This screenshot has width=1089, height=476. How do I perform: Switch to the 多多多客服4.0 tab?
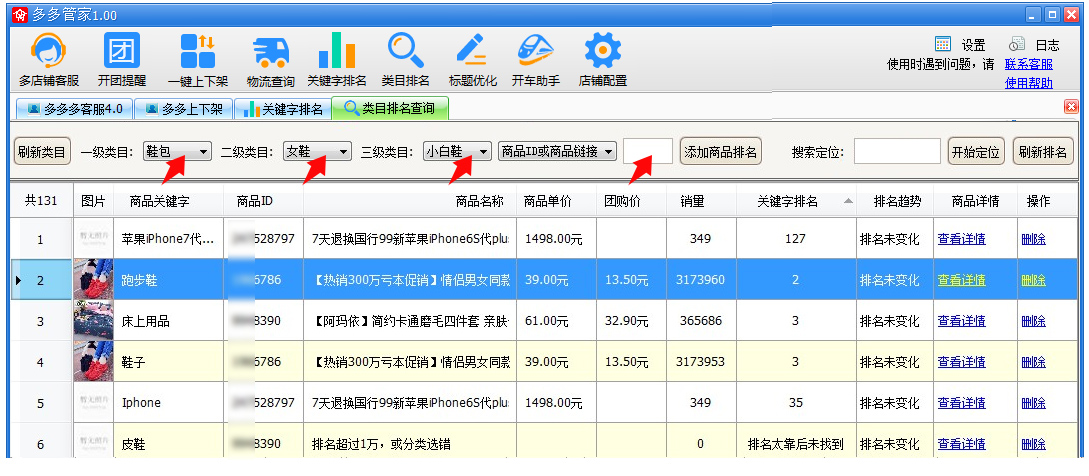click(74, 109)
